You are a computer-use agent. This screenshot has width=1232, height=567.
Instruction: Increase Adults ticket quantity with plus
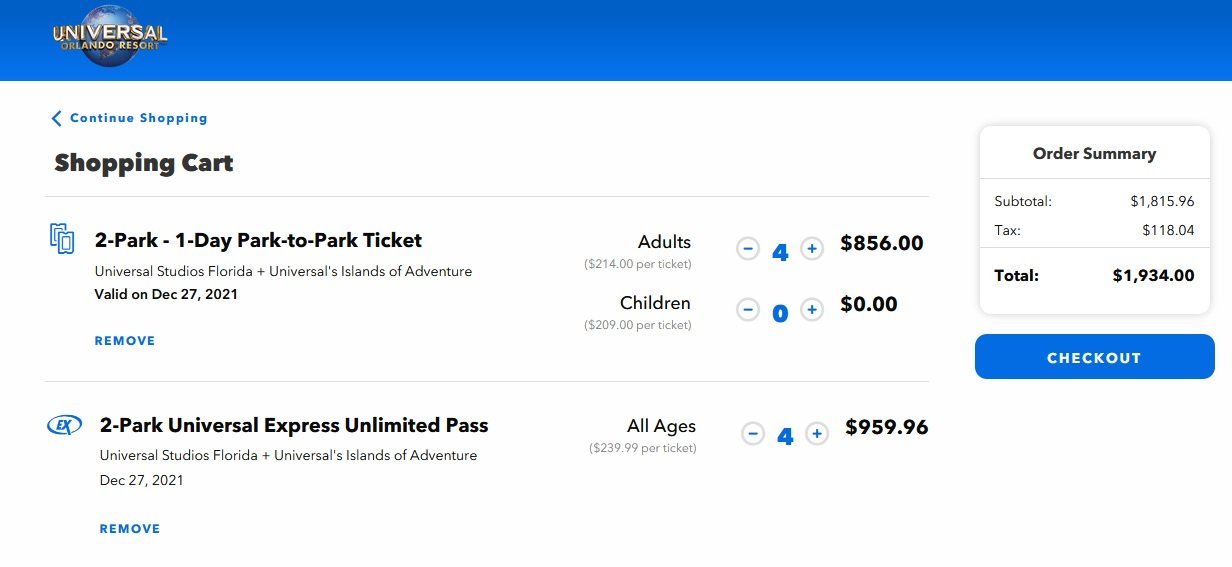tap(812, 248)
